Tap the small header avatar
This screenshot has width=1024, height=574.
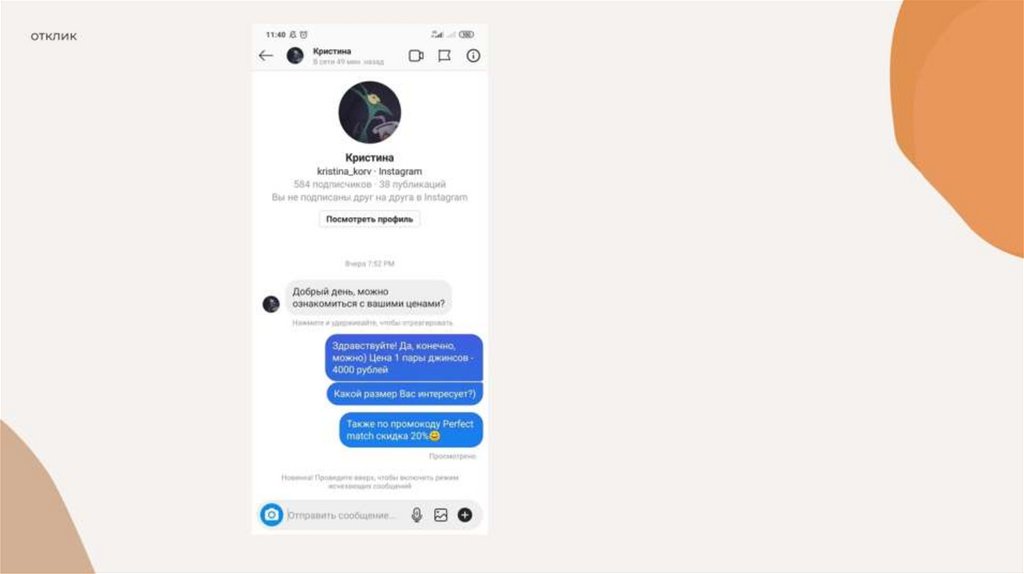pyautogui.click(x=295, y=56)
